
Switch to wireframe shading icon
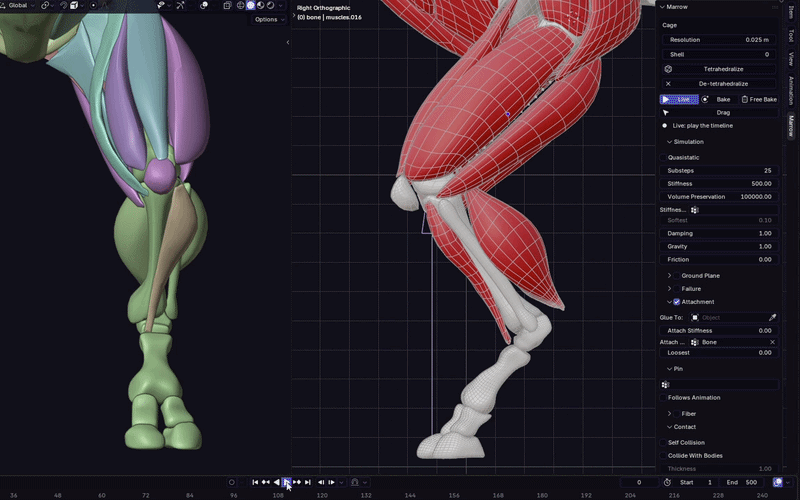(240, 5)
